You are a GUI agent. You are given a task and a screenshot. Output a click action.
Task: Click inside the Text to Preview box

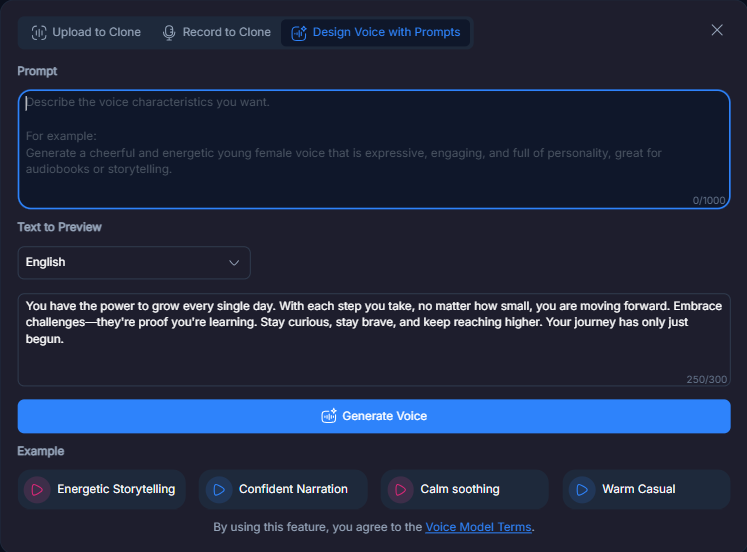pos(374,340)
